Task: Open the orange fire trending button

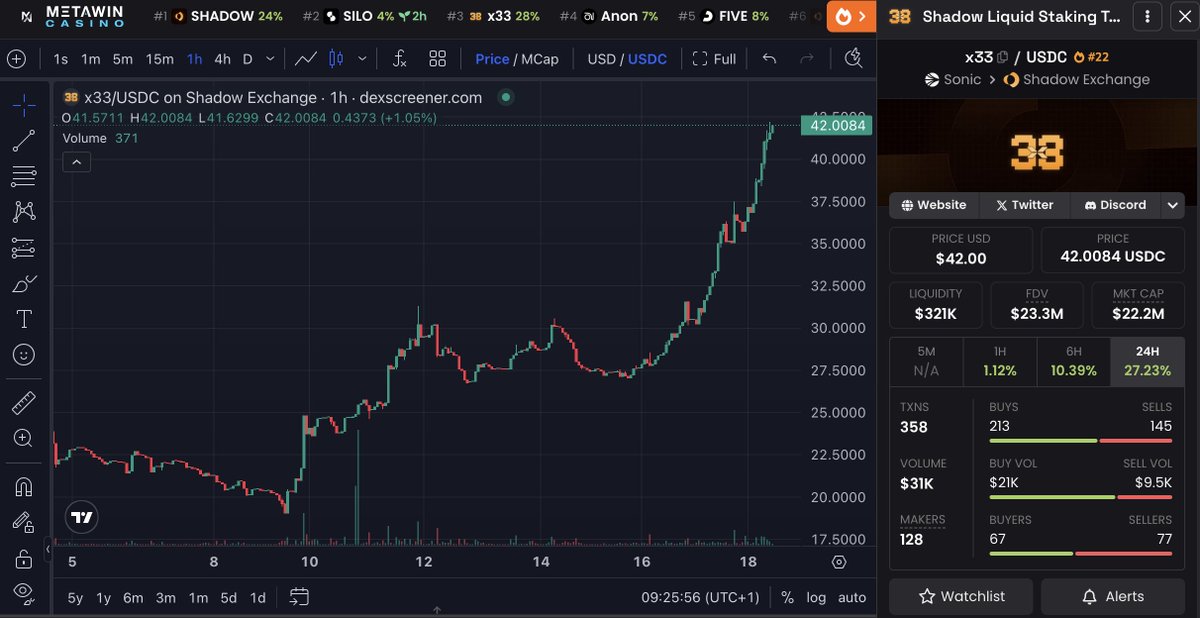Action: tap(850, 17)
